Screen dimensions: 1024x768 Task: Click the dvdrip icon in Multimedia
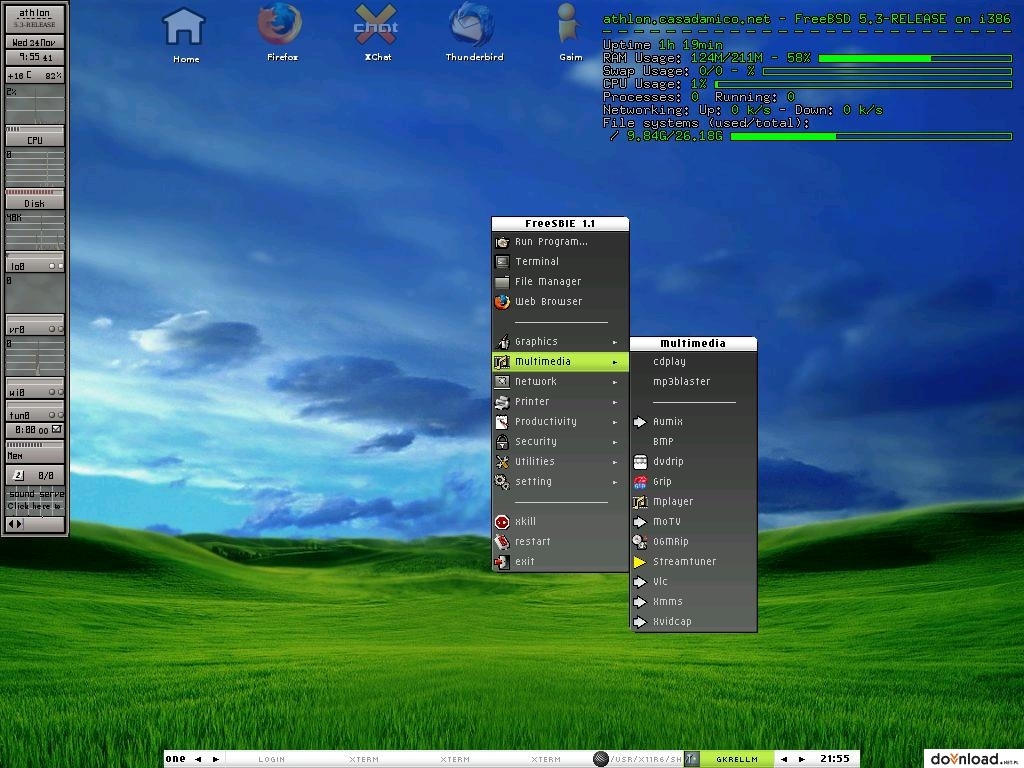(640, 462)
